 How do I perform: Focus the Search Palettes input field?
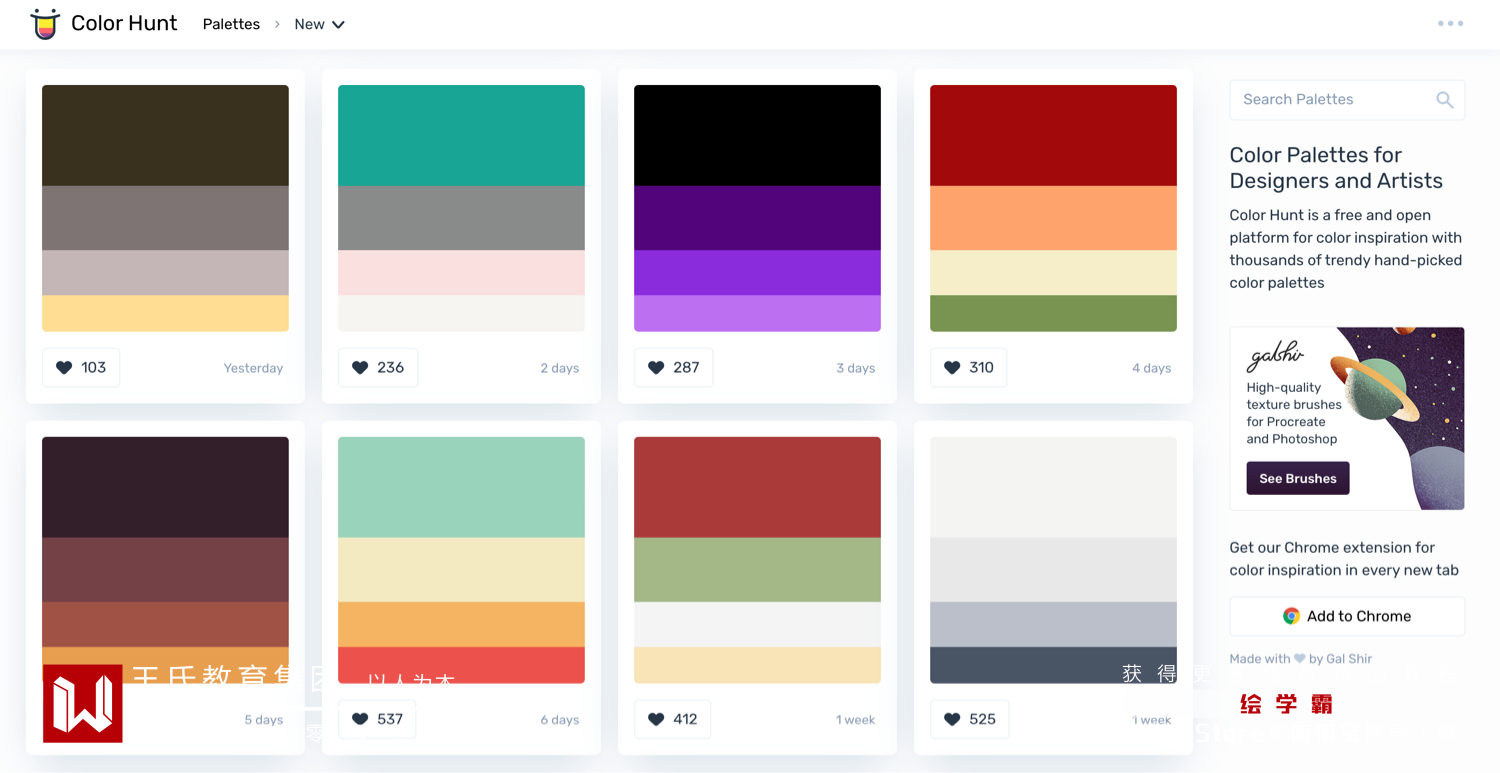tap(1347, 100)
